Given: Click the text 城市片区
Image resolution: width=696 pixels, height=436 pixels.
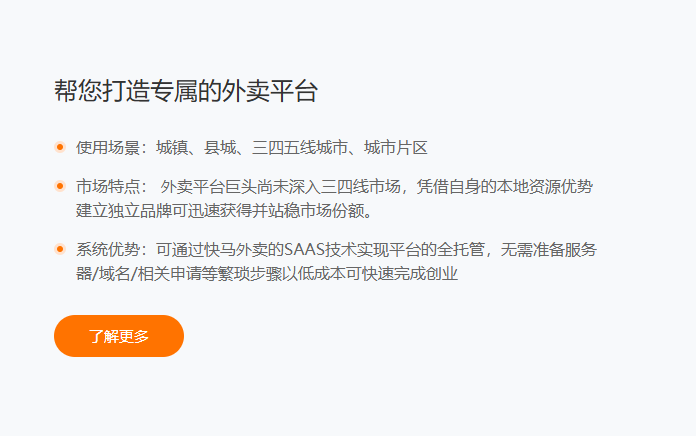Looking at the screenshot, I should [395, 147].
